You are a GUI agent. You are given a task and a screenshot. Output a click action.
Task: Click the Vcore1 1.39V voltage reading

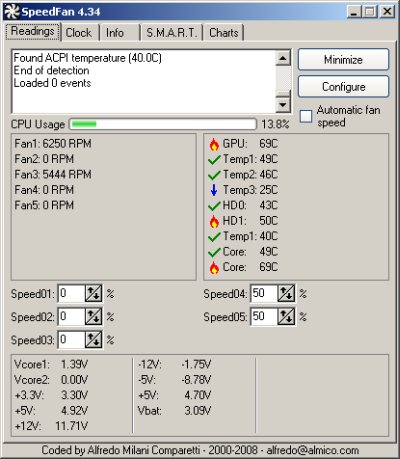[x=51, y=364]
